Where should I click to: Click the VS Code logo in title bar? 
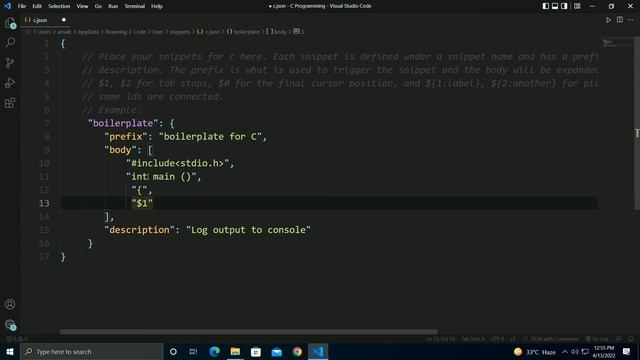pyautogui.click(x=7, y=6)
